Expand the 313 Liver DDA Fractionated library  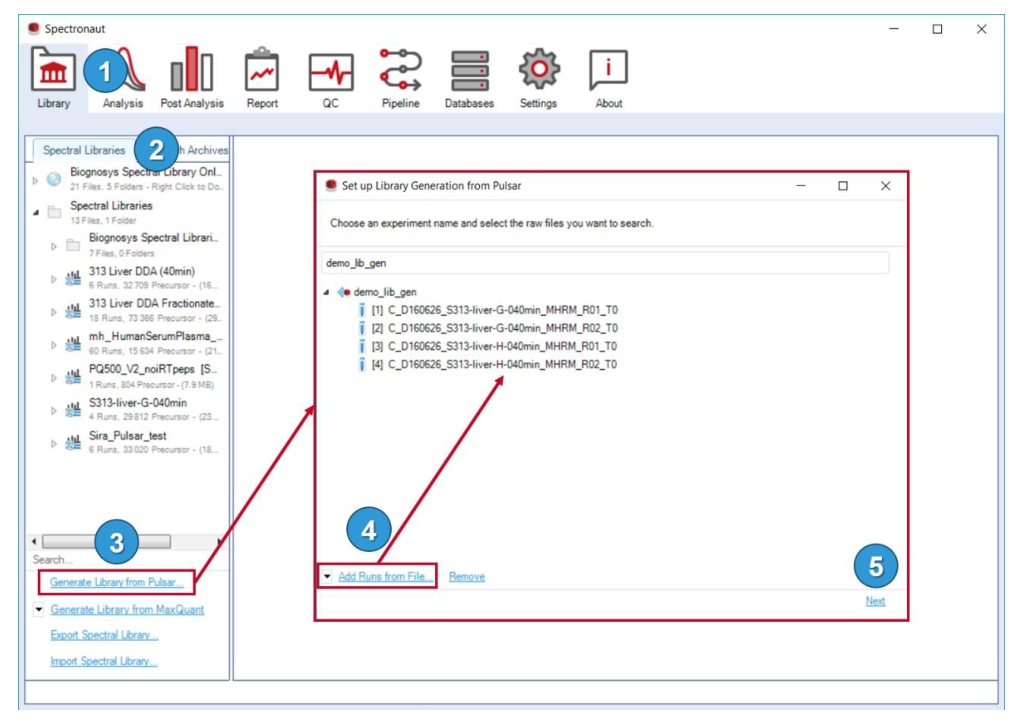click(x=53, y=312)
